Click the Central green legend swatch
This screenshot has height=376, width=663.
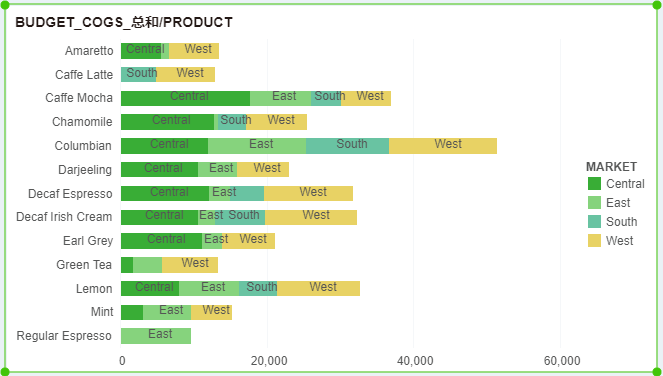(594, 184)
